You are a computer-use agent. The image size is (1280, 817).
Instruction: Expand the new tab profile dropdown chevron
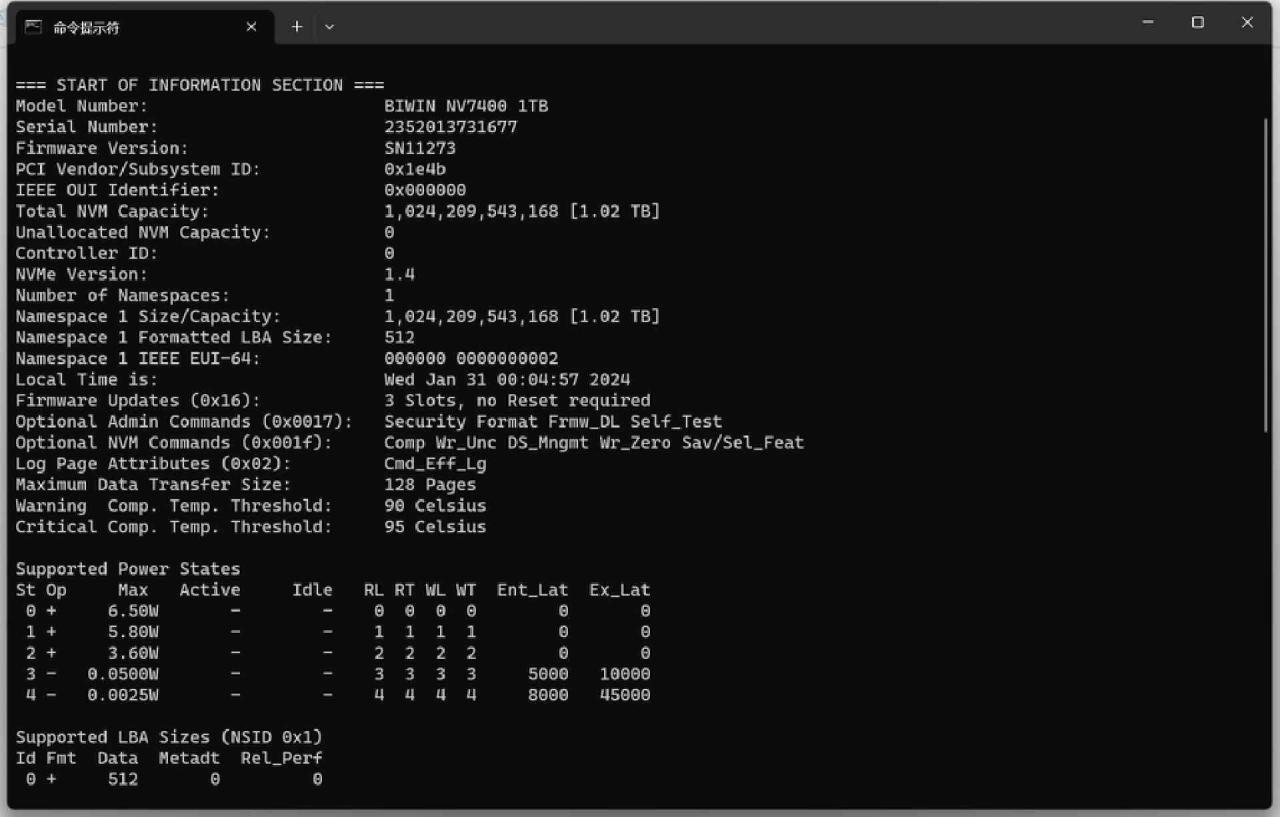coord(329,27)
